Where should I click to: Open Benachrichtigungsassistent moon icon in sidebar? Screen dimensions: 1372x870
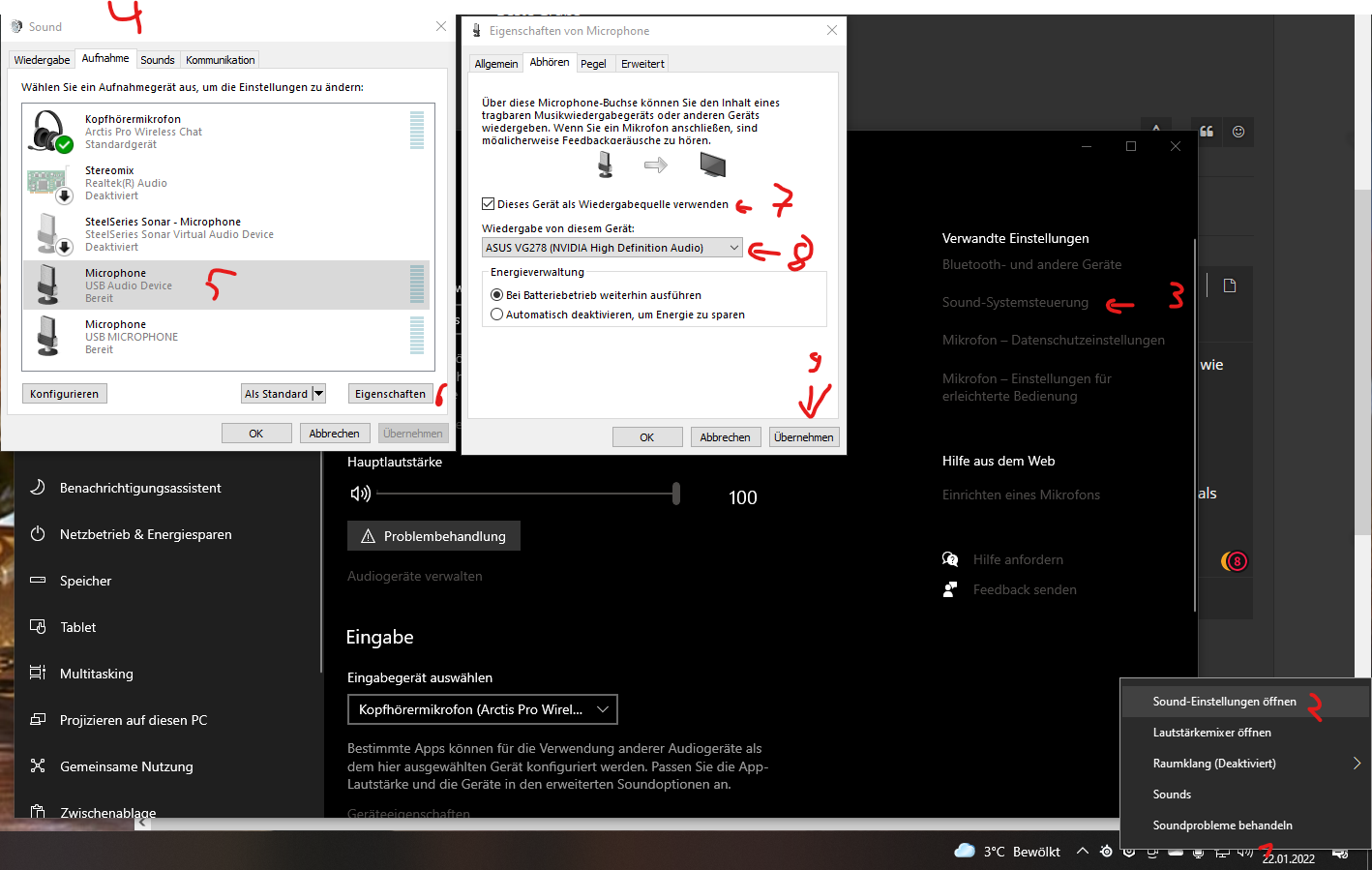38,488
